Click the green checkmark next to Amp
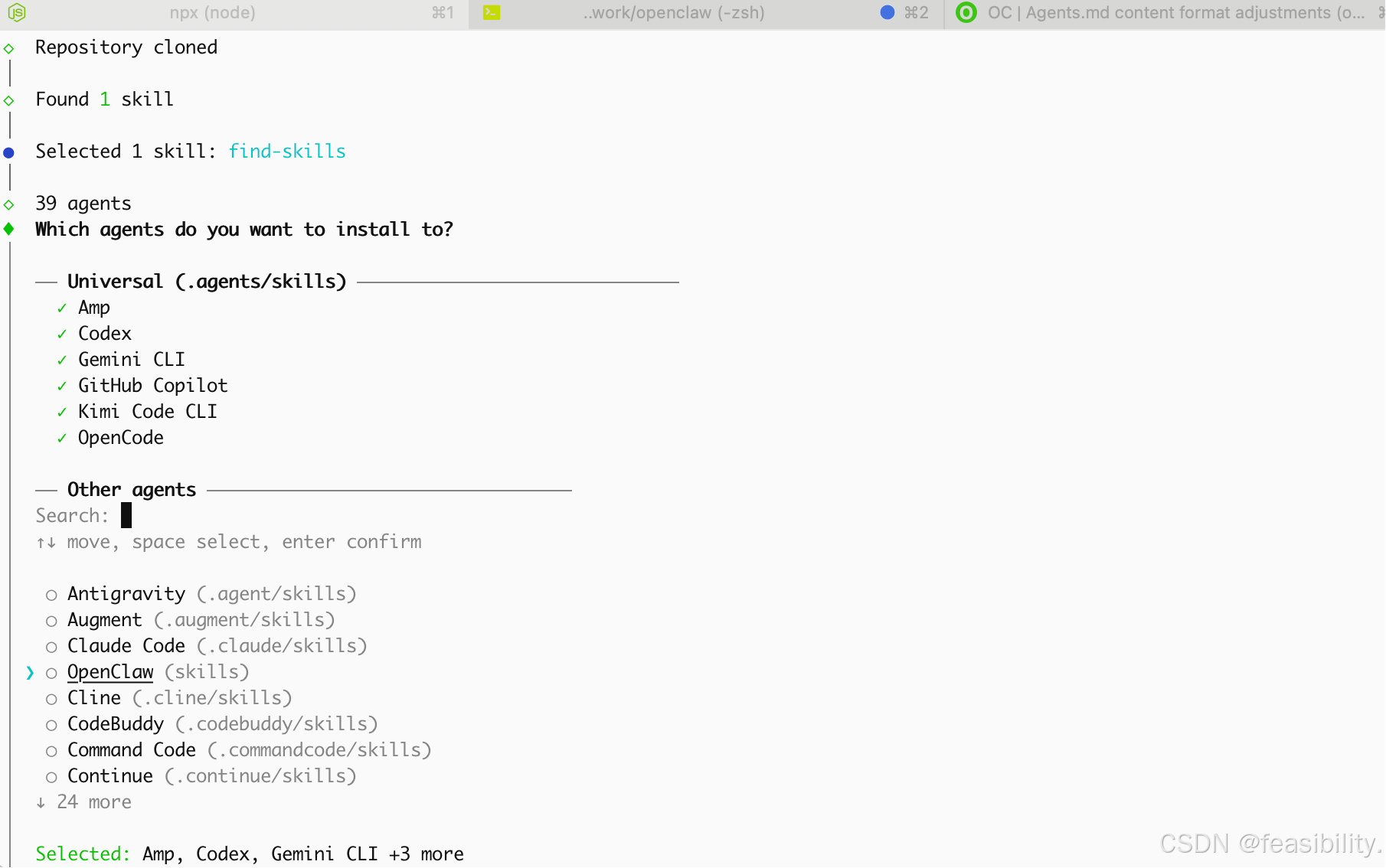Viewport: 1386px width, 868px height. pyautogui.click(x=62, y=308)
